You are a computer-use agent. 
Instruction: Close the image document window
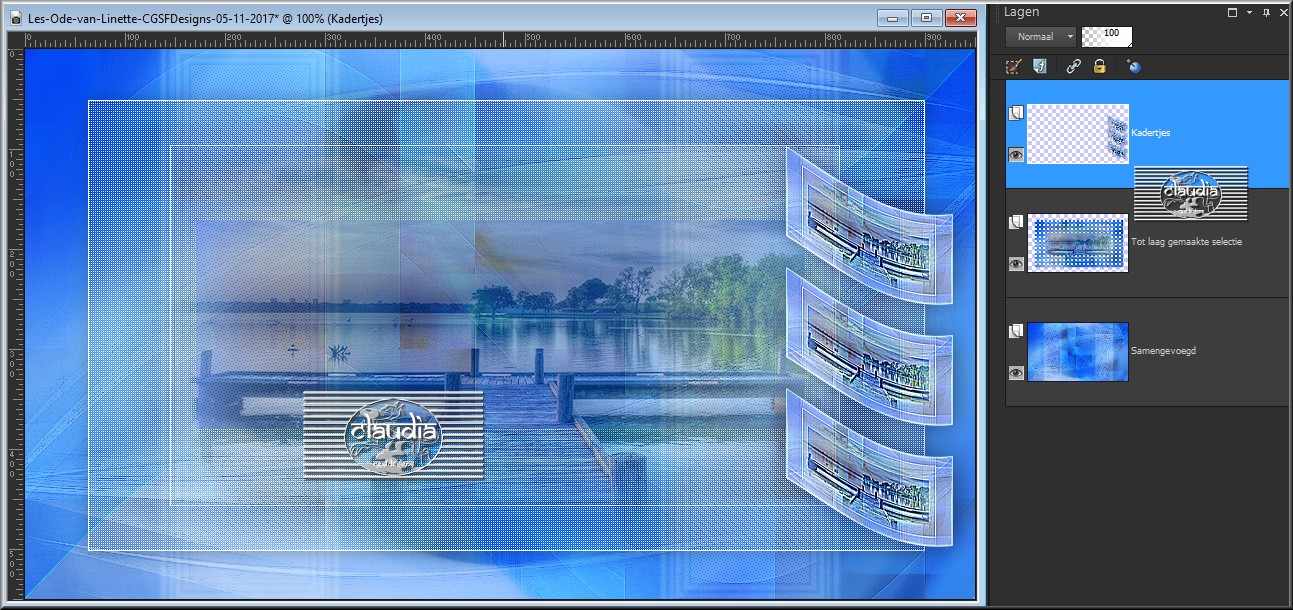pos(960,17)
